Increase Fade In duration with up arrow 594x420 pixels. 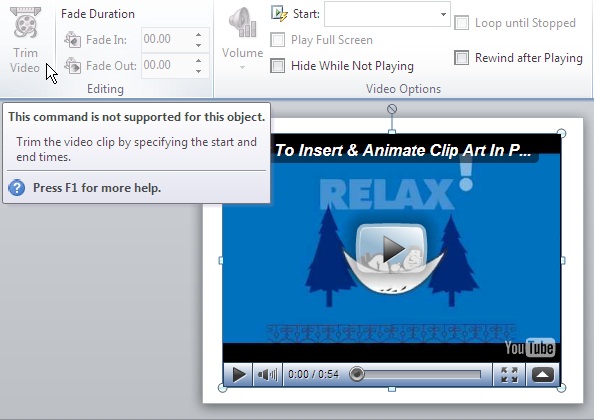[x=199, y=35]
